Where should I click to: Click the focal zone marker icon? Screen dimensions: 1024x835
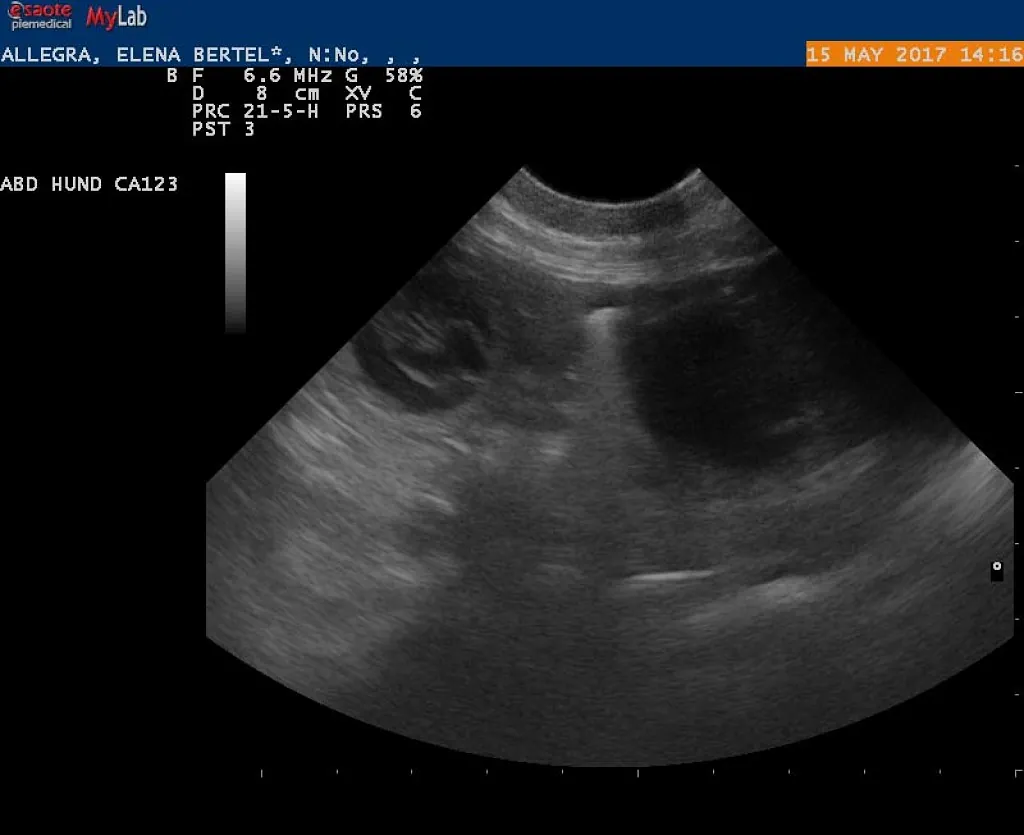(996, 570)
